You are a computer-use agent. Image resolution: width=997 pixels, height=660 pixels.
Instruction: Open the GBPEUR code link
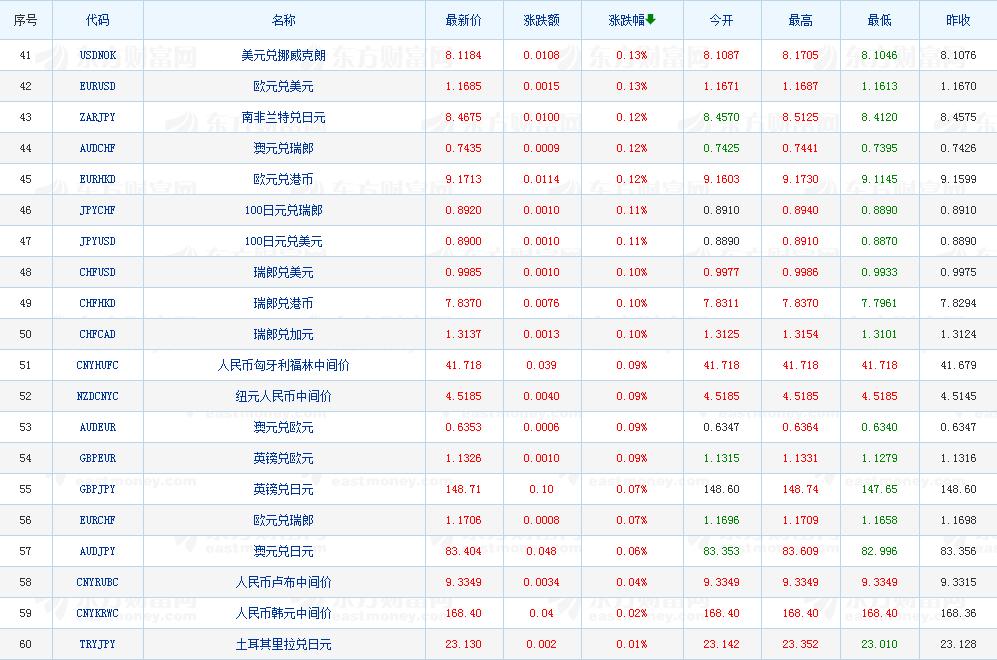(98, 458)
